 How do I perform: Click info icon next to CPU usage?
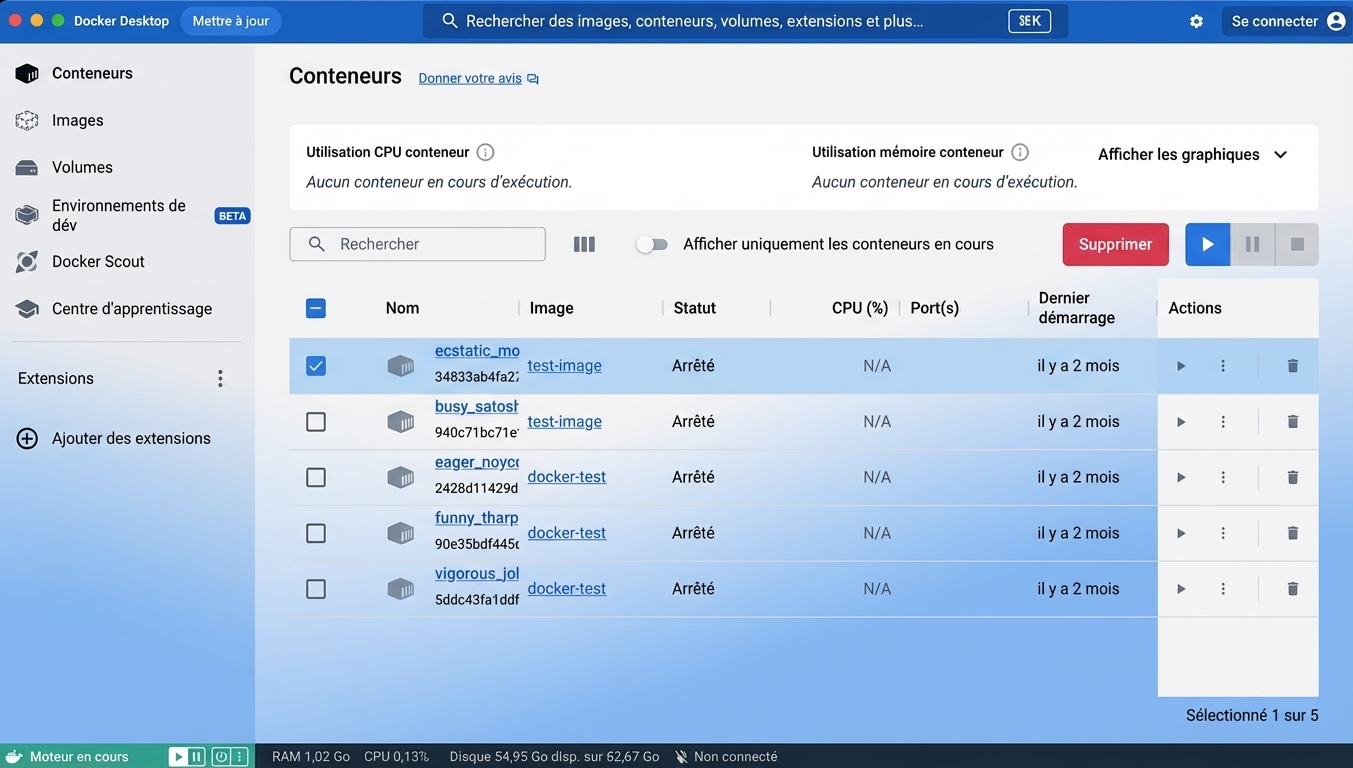point(485,152)
